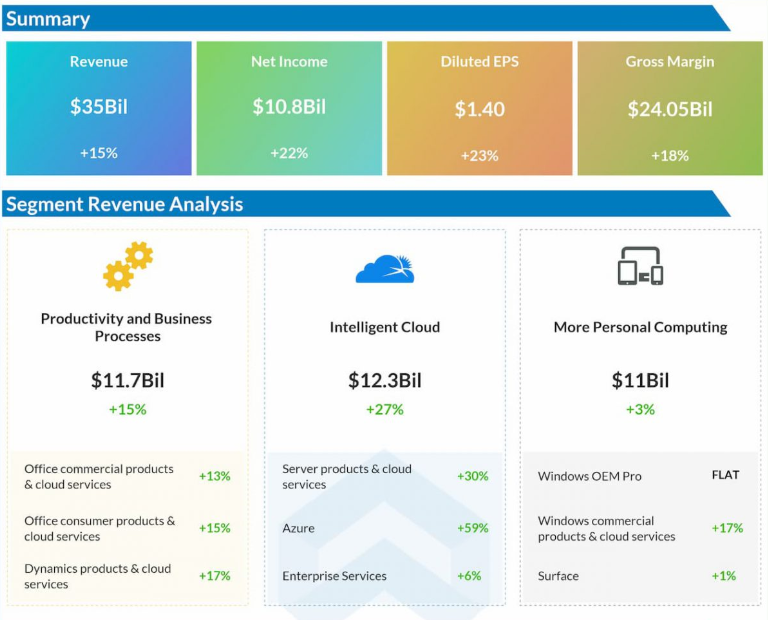Click the Summary header banner

[x=366, y=19]
